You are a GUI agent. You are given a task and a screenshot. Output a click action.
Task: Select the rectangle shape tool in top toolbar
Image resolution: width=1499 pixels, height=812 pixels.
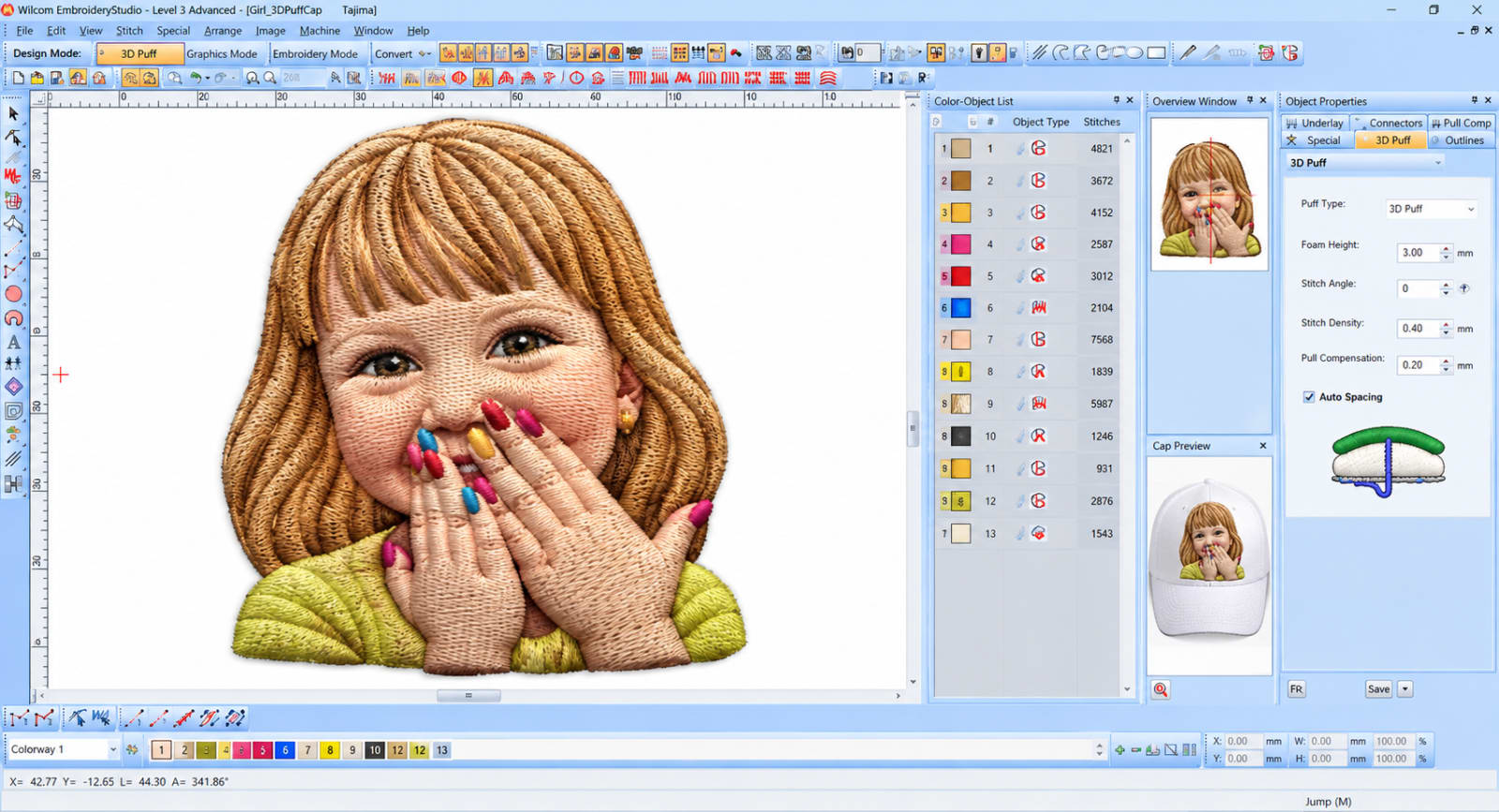(x=1156, y=52)
